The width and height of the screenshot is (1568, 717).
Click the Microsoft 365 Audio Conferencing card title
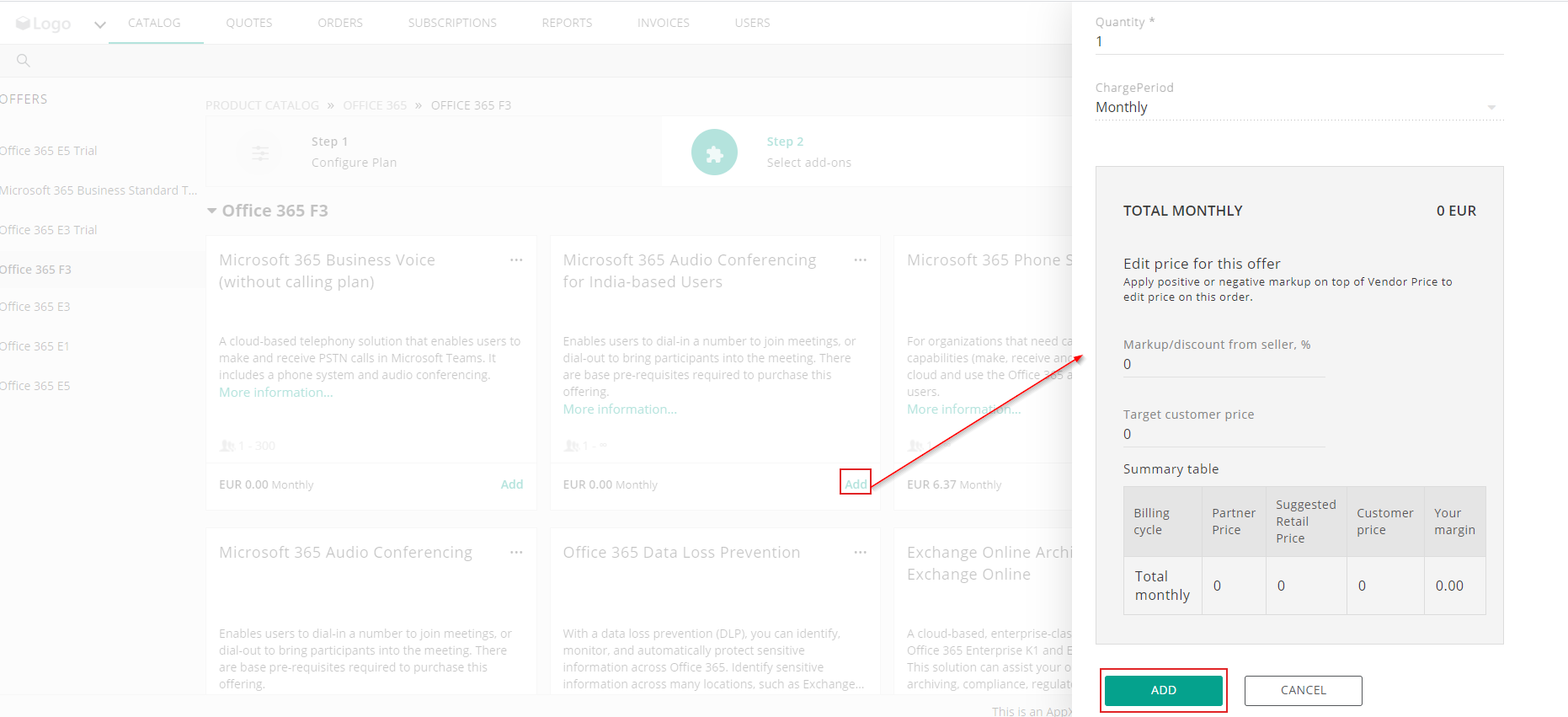pos(345,553)
